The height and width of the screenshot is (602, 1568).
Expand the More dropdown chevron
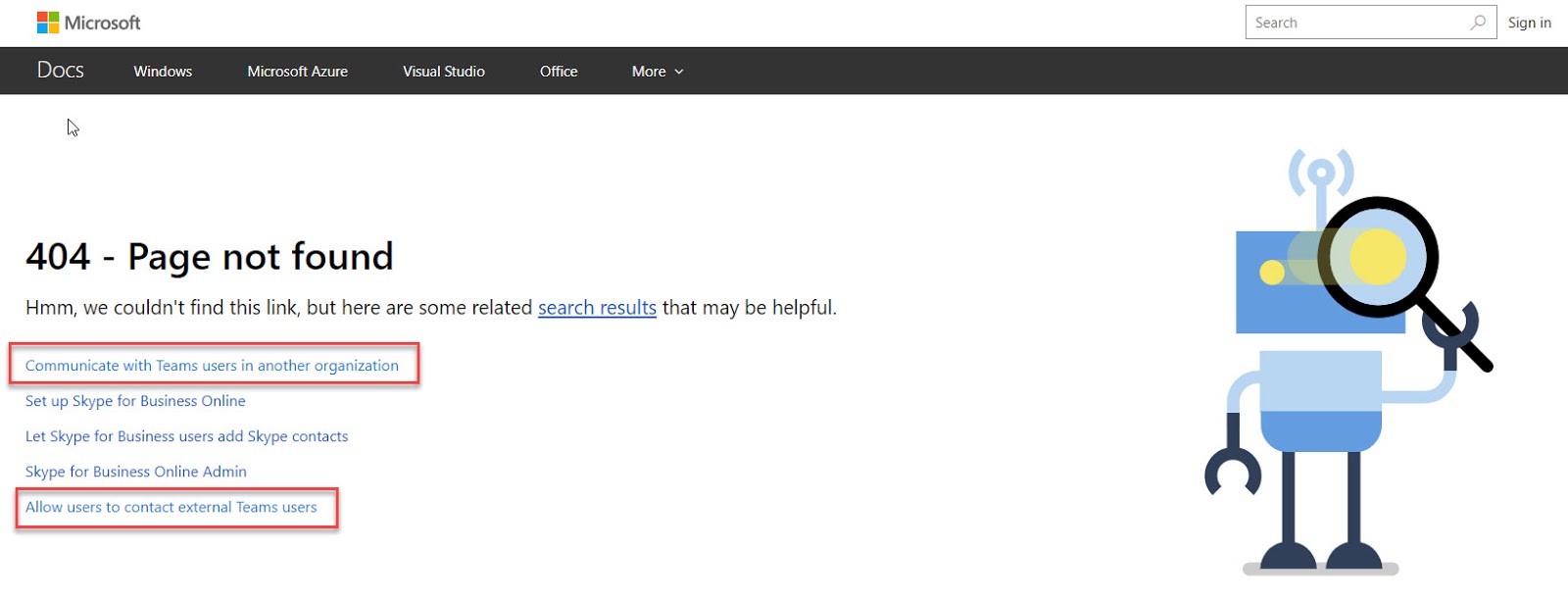click(679, 72)
